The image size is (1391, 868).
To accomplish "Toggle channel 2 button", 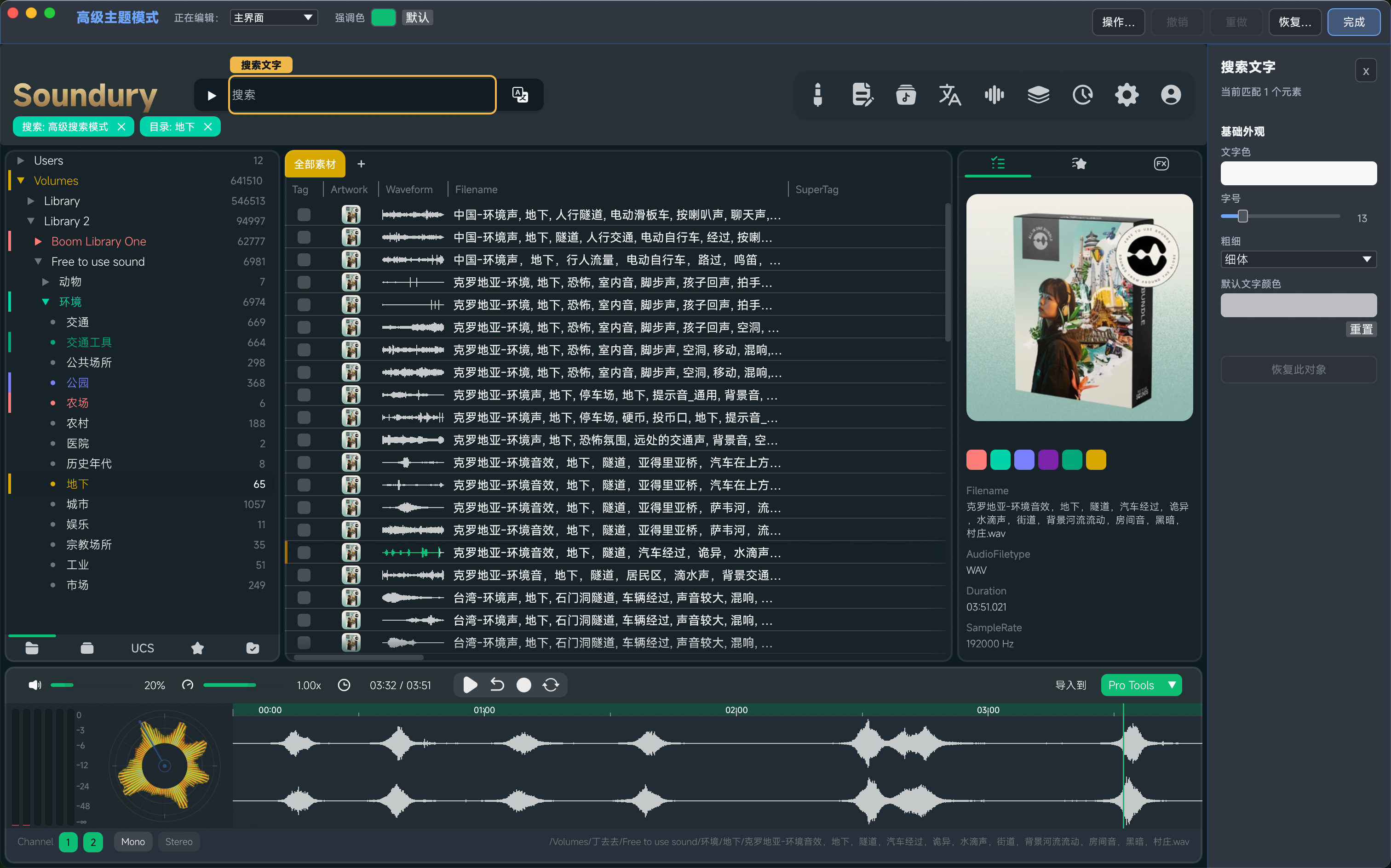I will (93, 842).
